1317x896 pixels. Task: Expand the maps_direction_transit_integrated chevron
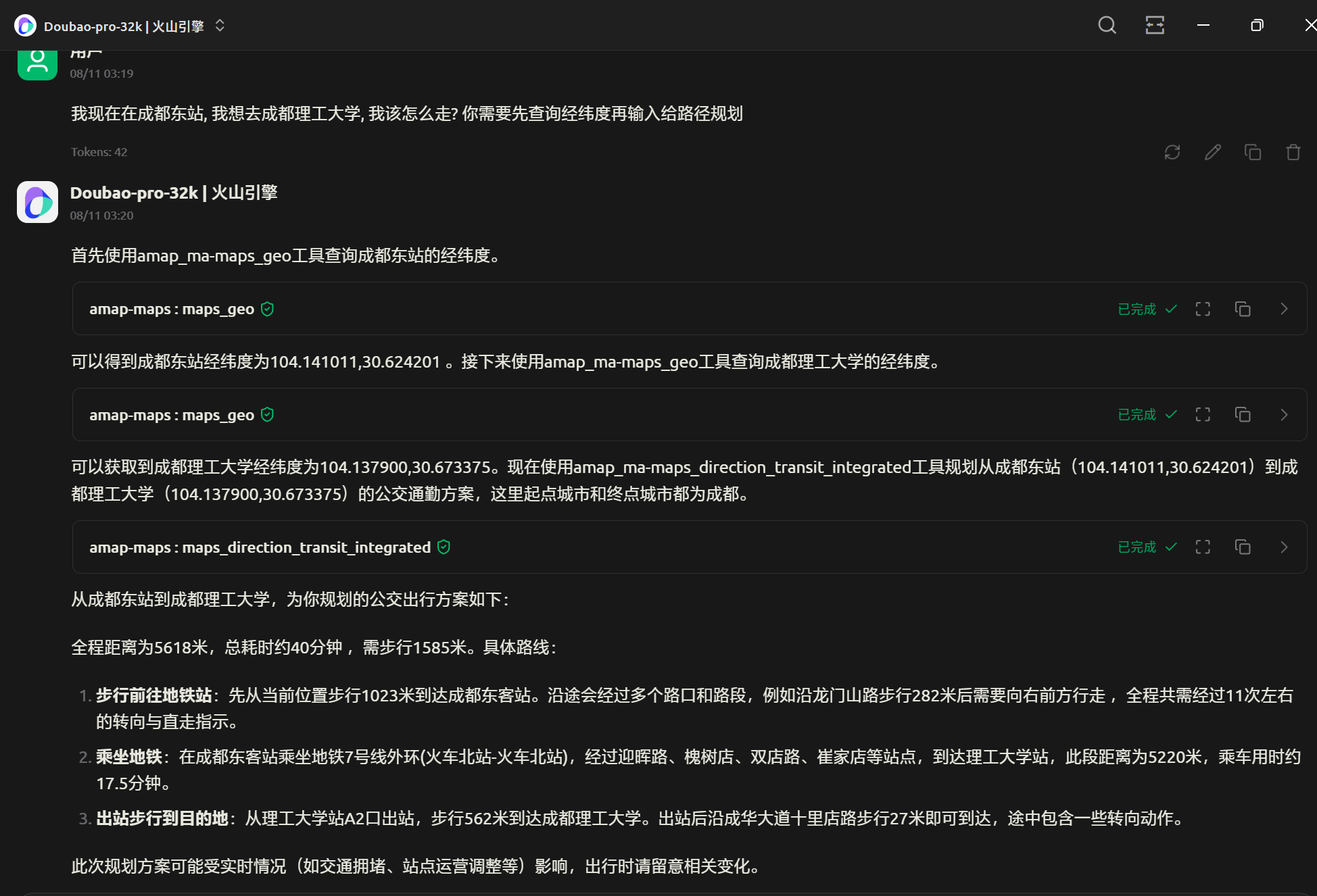pos(1284,547)
